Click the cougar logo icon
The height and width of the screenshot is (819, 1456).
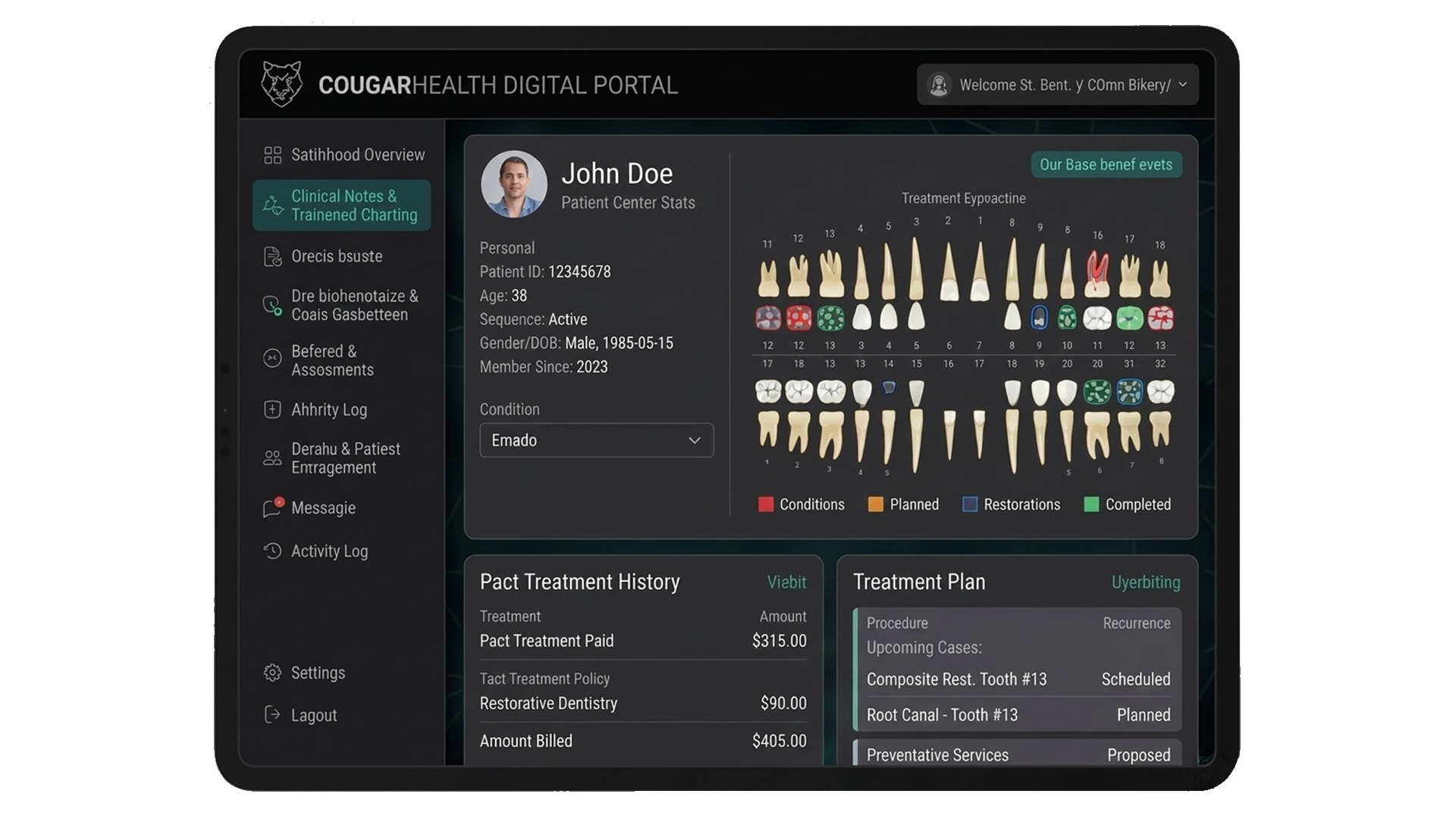point(281,83)
